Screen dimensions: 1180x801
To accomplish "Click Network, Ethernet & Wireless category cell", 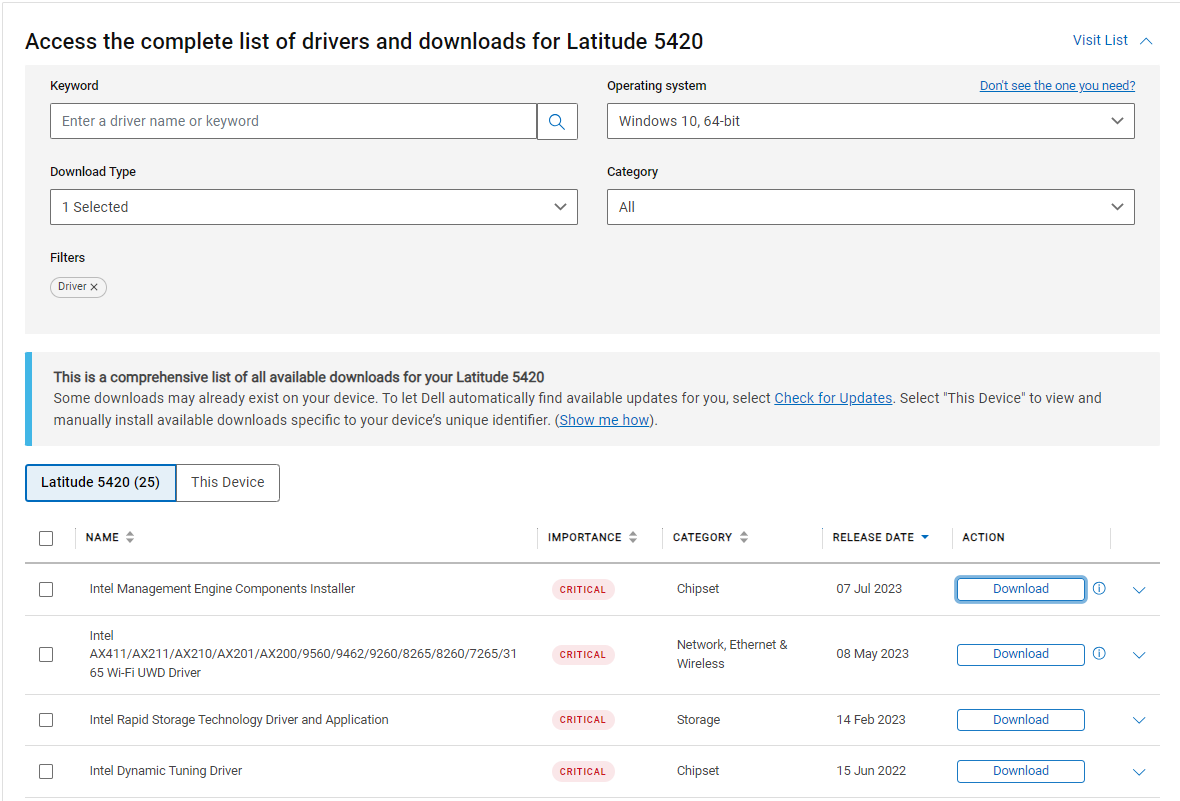I will (732, 654).
